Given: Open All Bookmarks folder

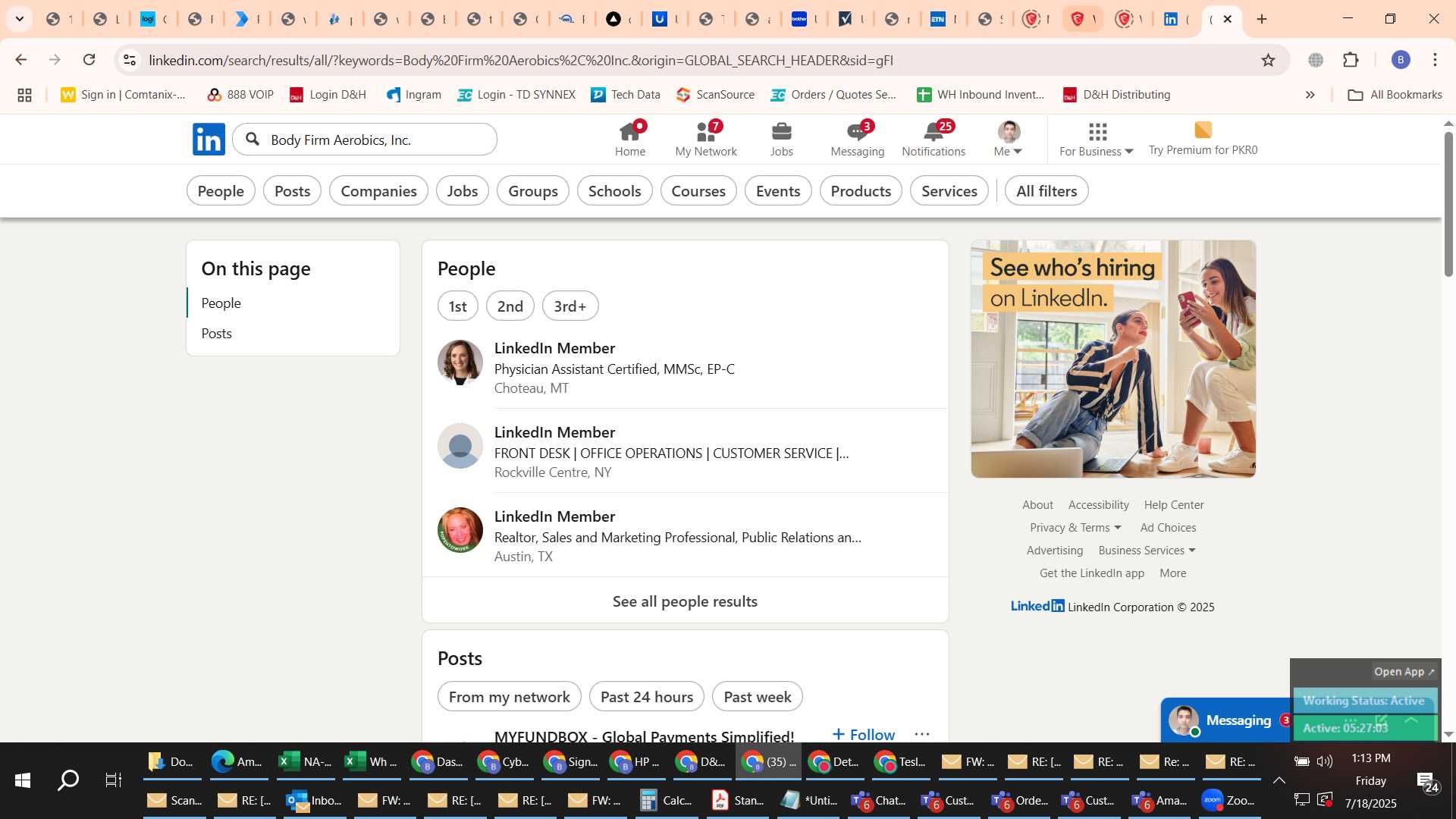Looking at the screenshot, I should click(x=1395, y=95).
